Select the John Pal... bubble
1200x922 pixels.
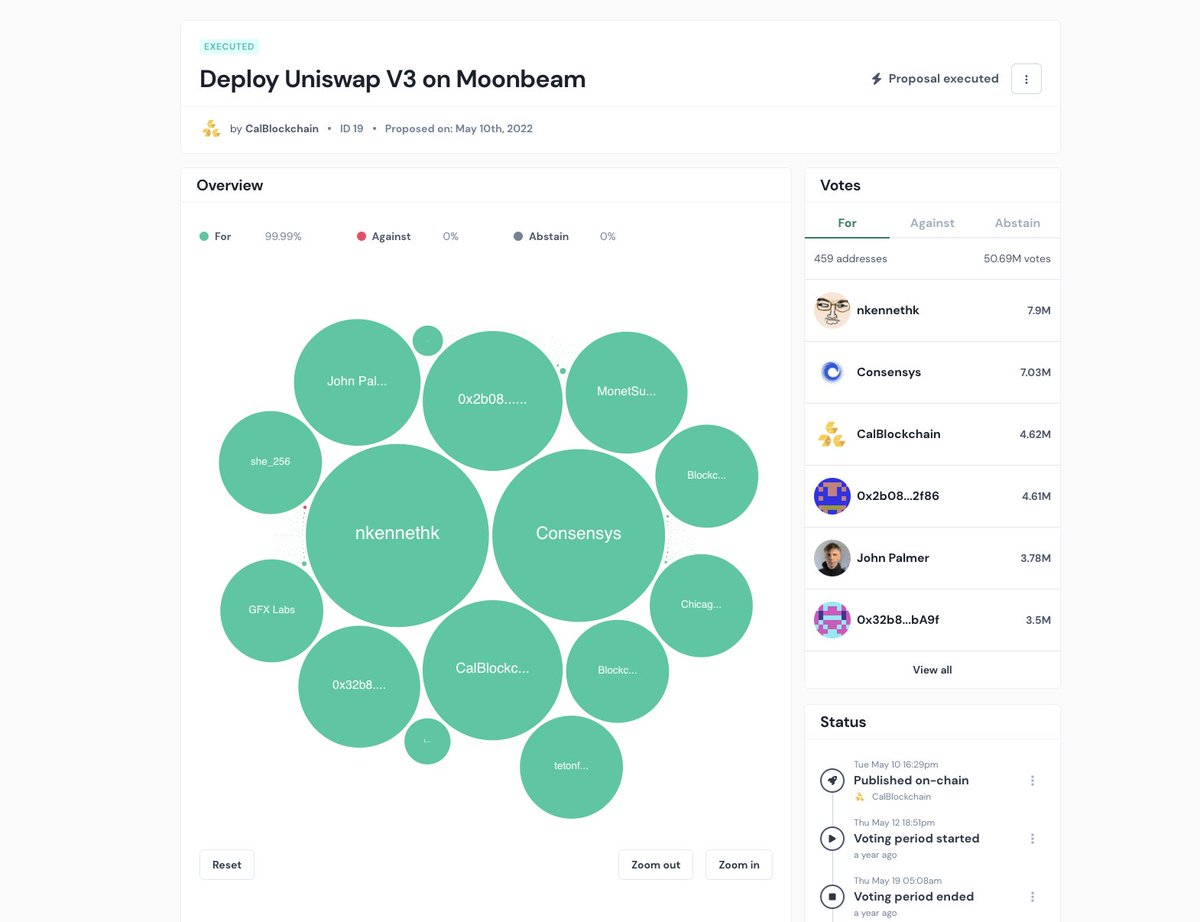pyautogui.click(x=357, y=382)
